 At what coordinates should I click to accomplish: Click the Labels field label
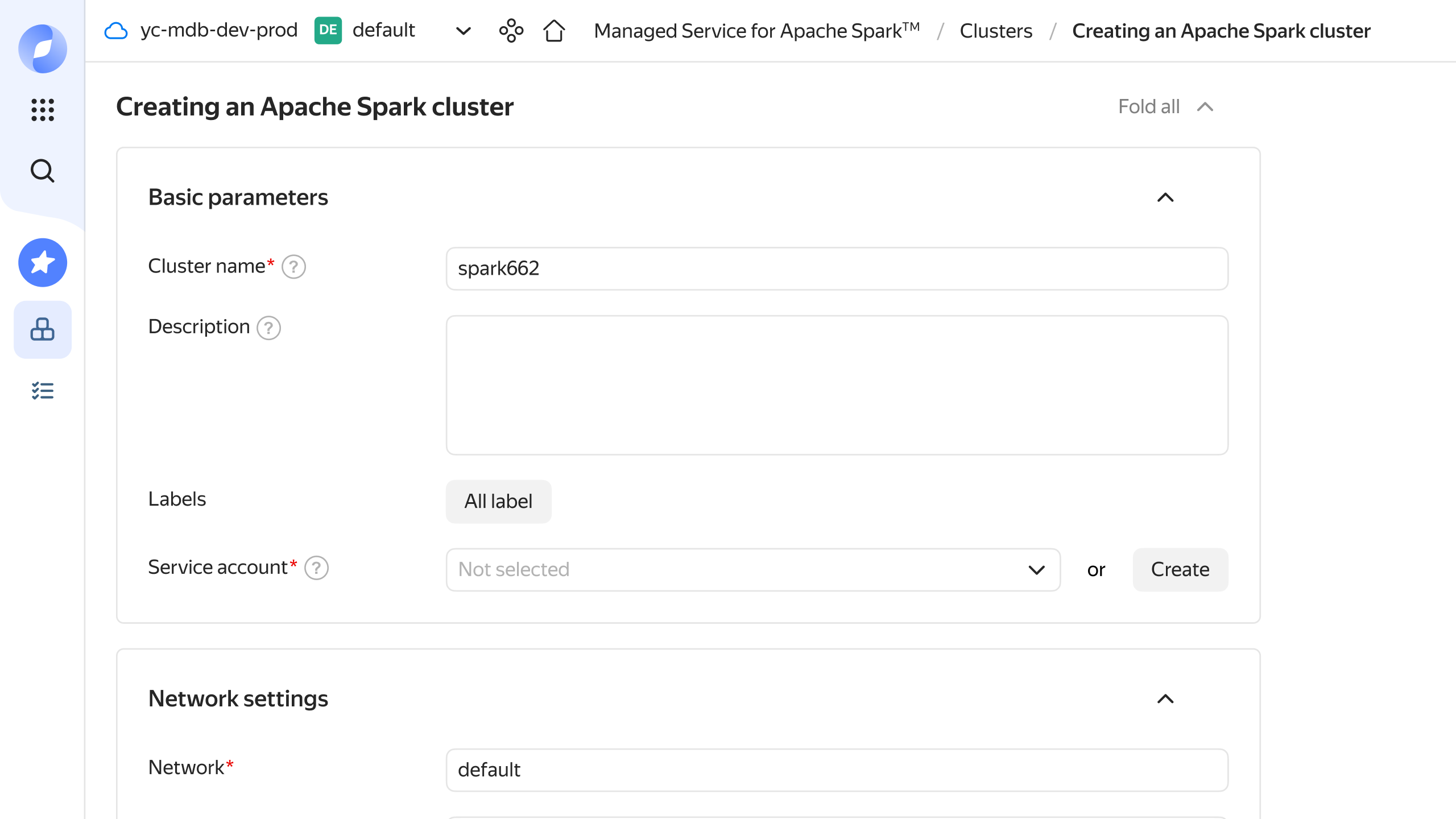[177, 499]
